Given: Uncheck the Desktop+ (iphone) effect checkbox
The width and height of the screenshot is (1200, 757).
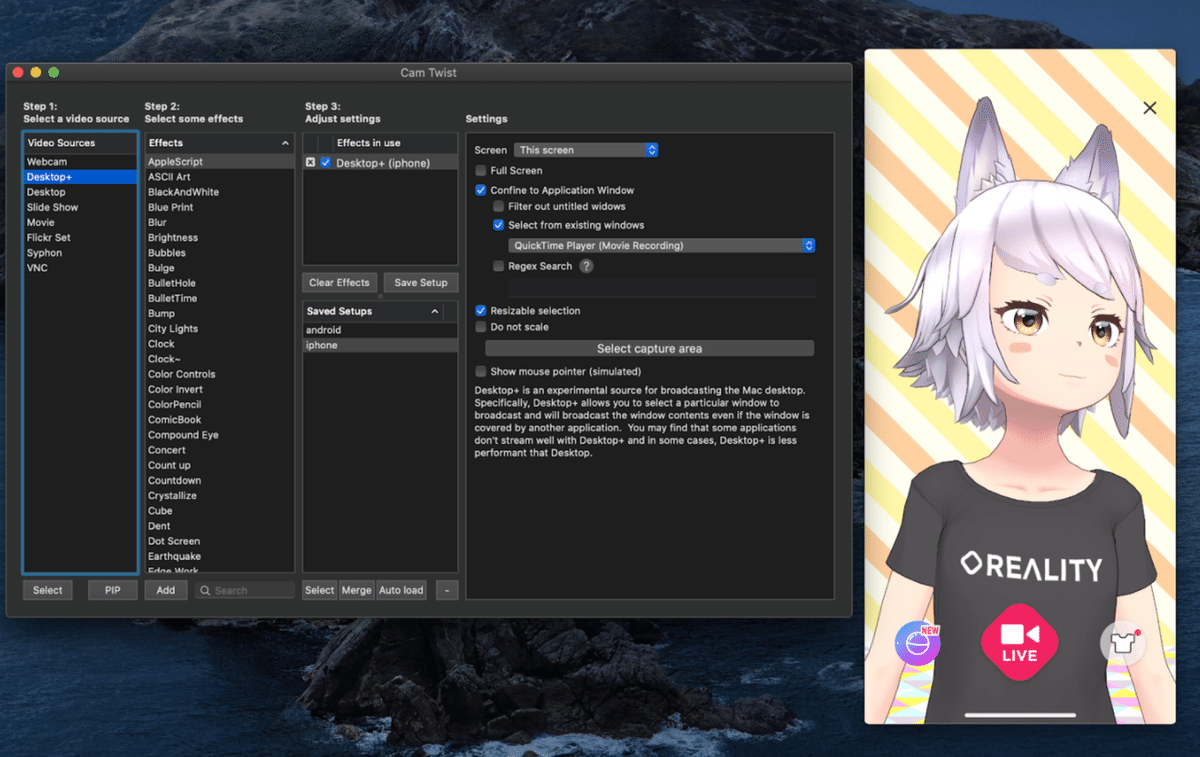Looking at the screenshot, I should point(326,163).
